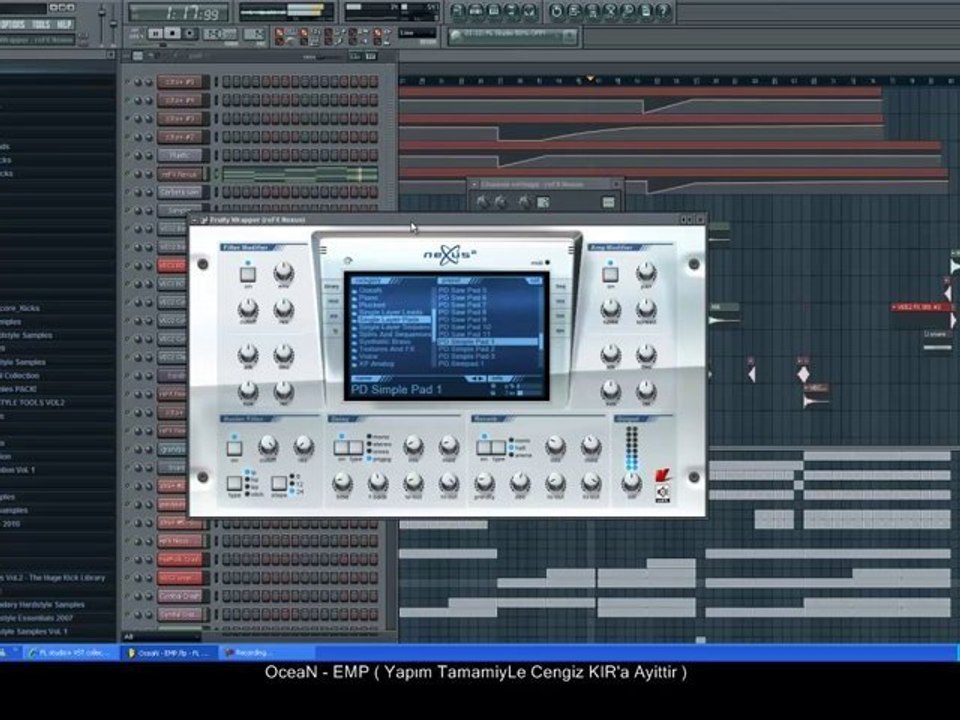This screenshot has width=960, height=720.
Task: Click the red reFX logo in Nexus
Action: tap(662, 475)
